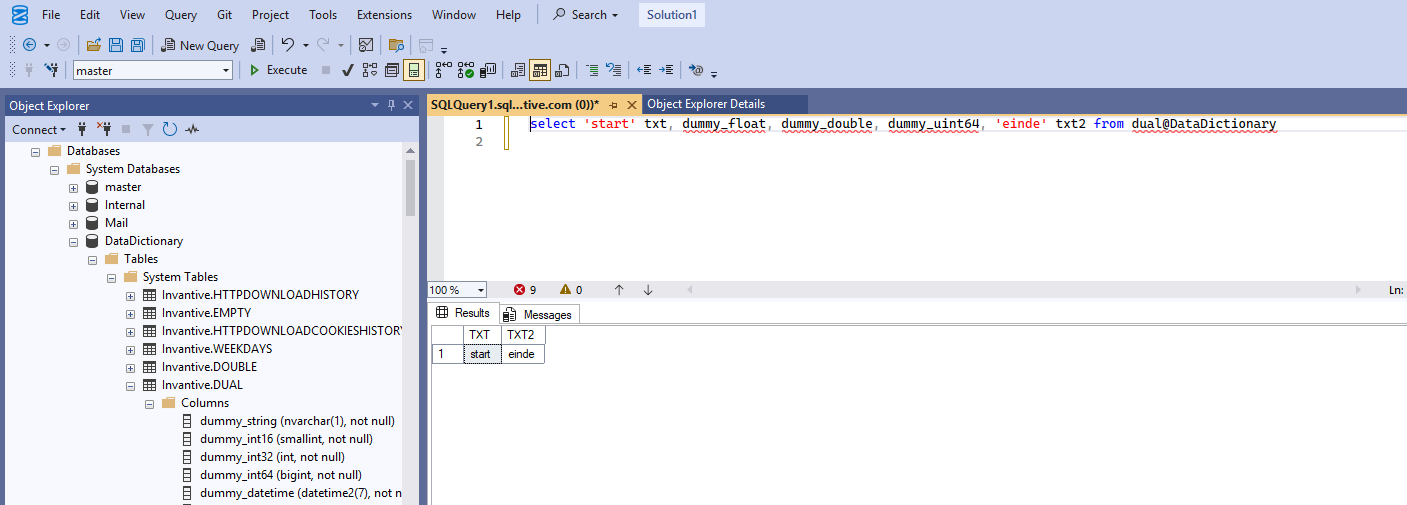Click the Object Explorer Activity Monitor pulse icon
The image size is (1407, 505).
pos(192,129)
